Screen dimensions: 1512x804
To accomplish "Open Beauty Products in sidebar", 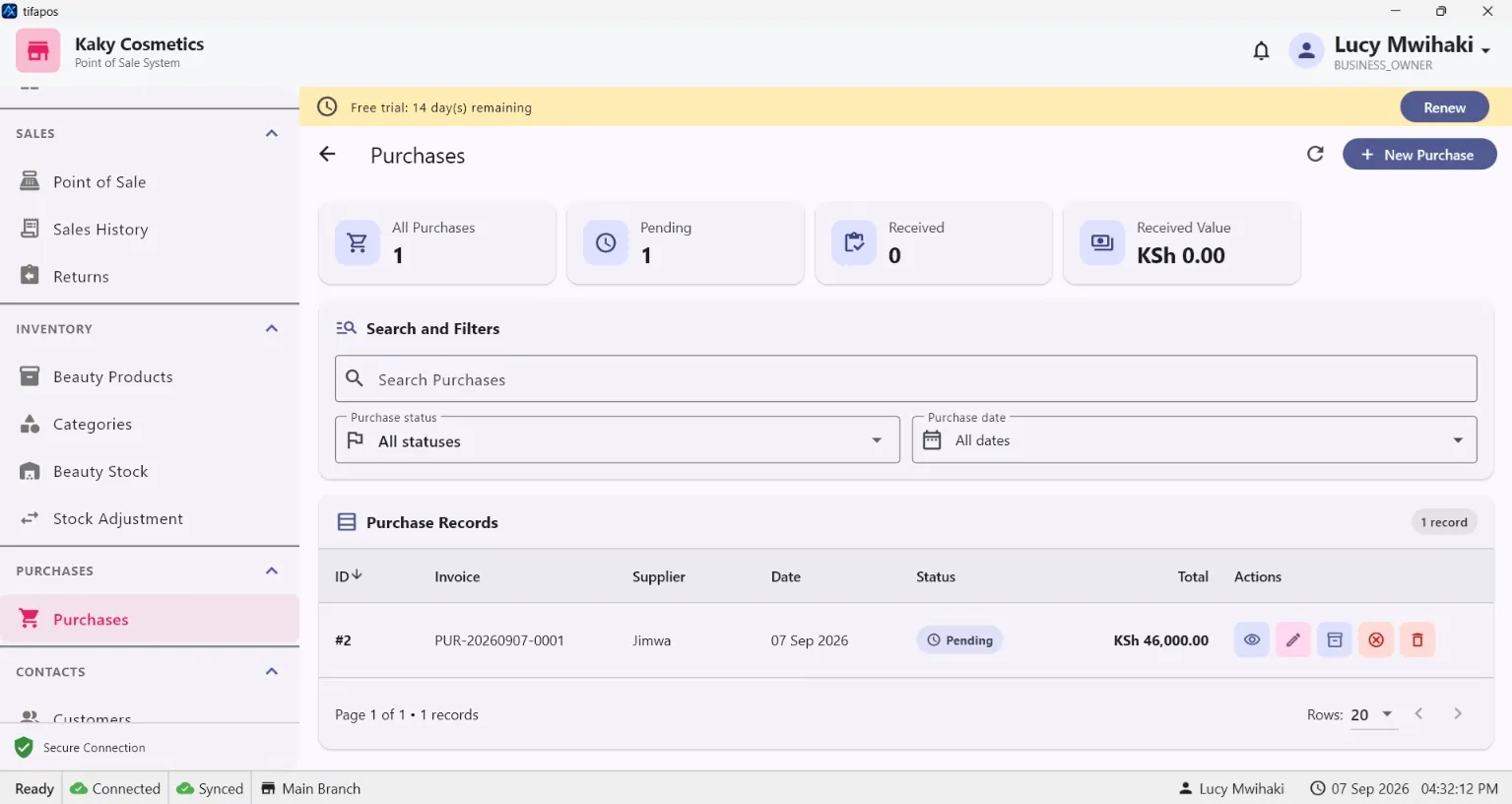I will coord(150,377).
